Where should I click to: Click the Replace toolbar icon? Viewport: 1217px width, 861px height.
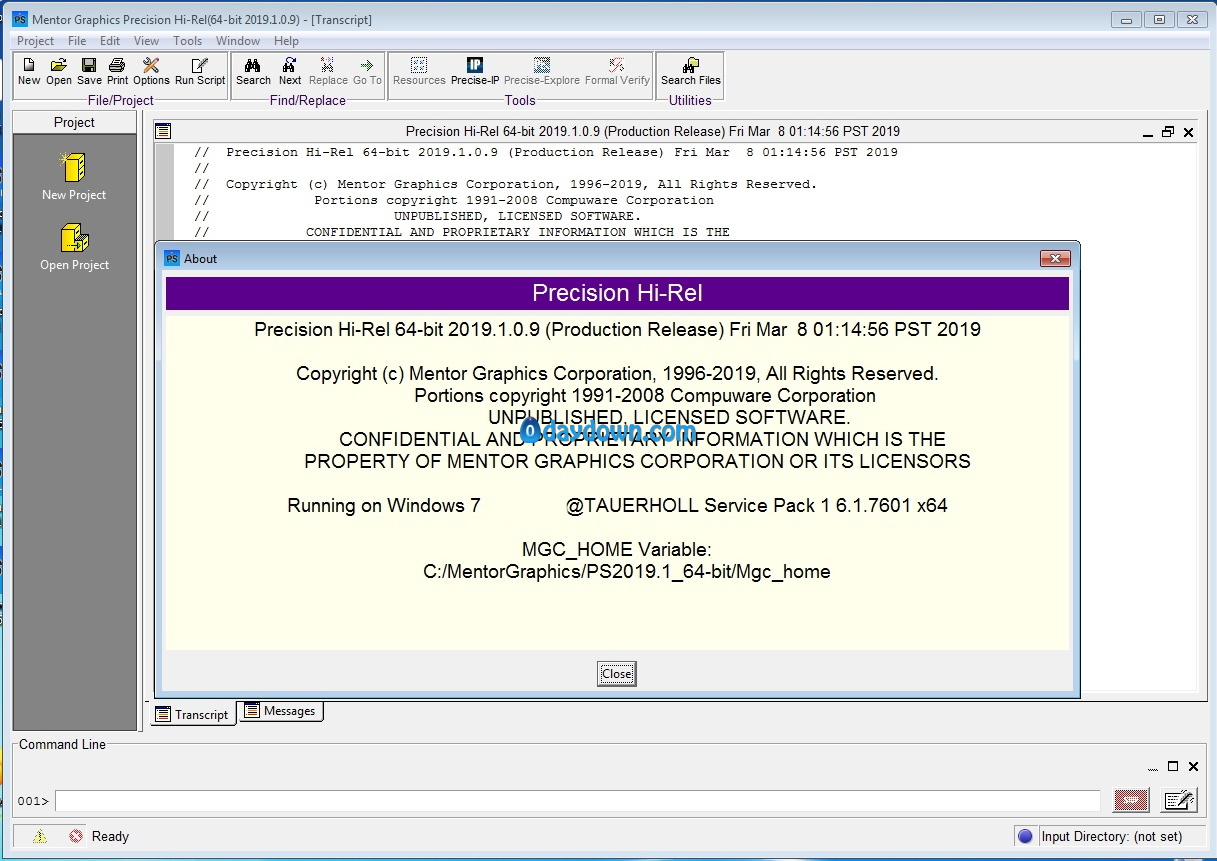pos(328,65)
